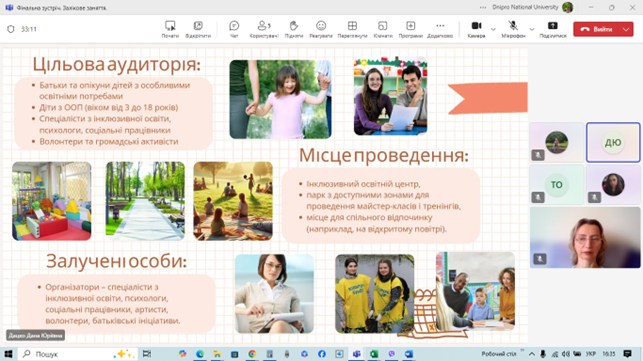
Task: Unmute the microphone (Мікрофон)
Action: [513, 29]
